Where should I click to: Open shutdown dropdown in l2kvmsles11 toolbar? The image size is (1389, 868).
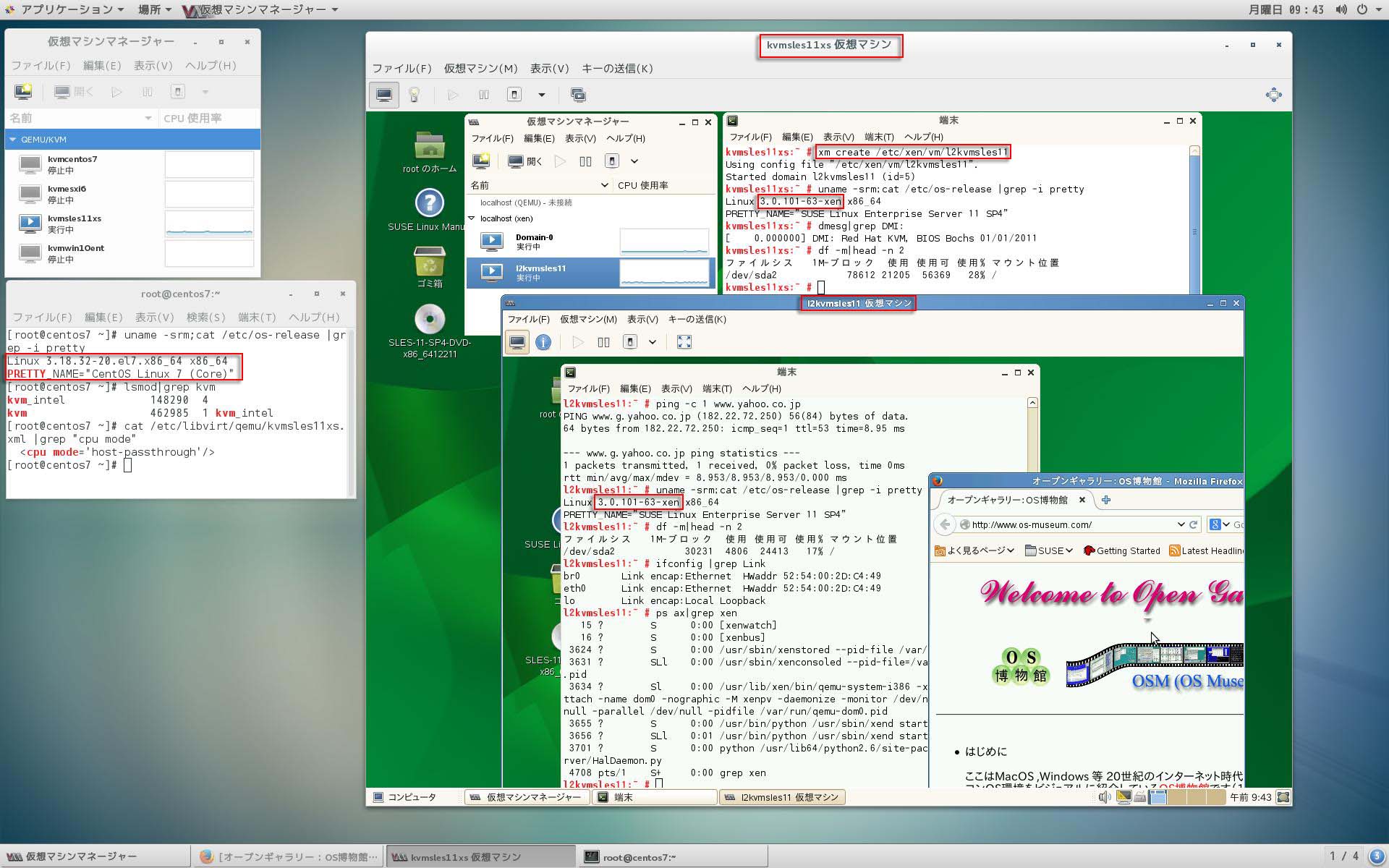click(652, 342)
